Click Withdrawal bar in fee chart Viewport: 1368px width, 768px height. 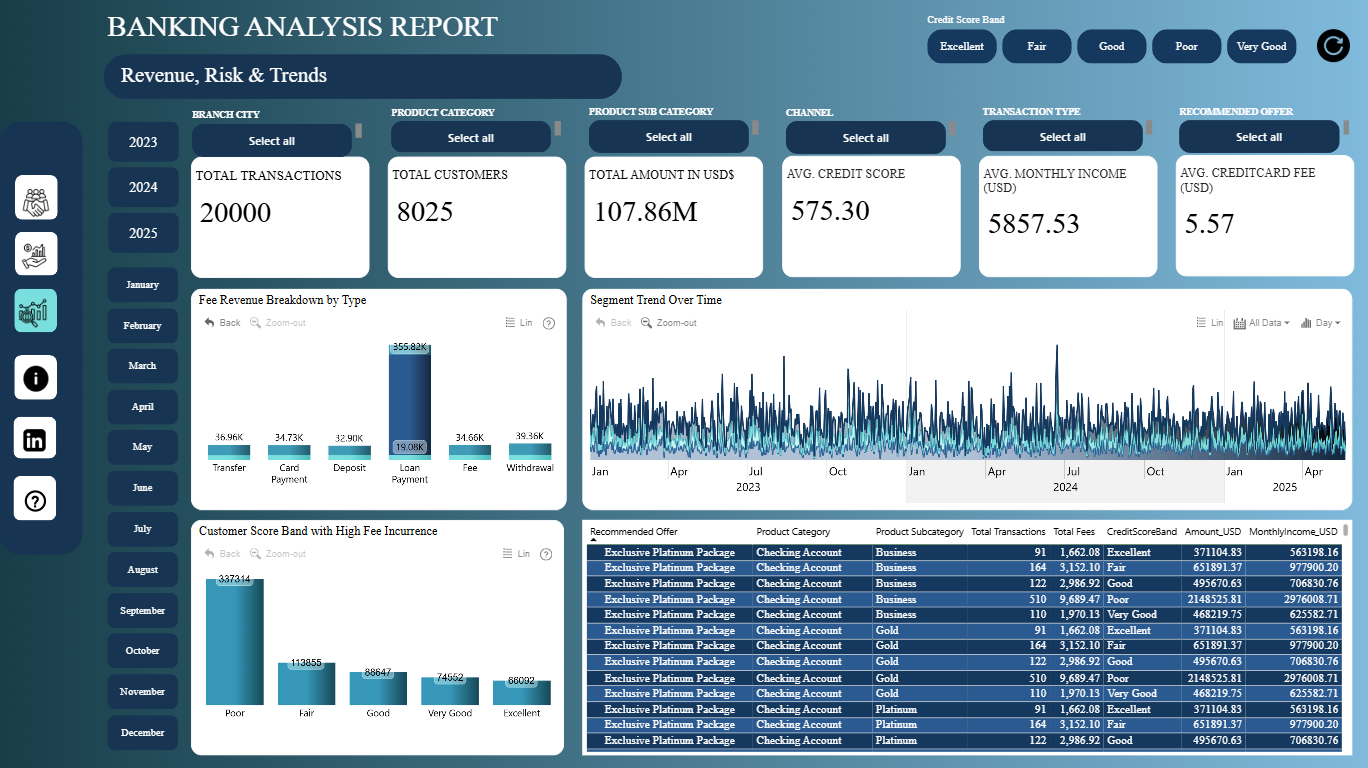530,452
